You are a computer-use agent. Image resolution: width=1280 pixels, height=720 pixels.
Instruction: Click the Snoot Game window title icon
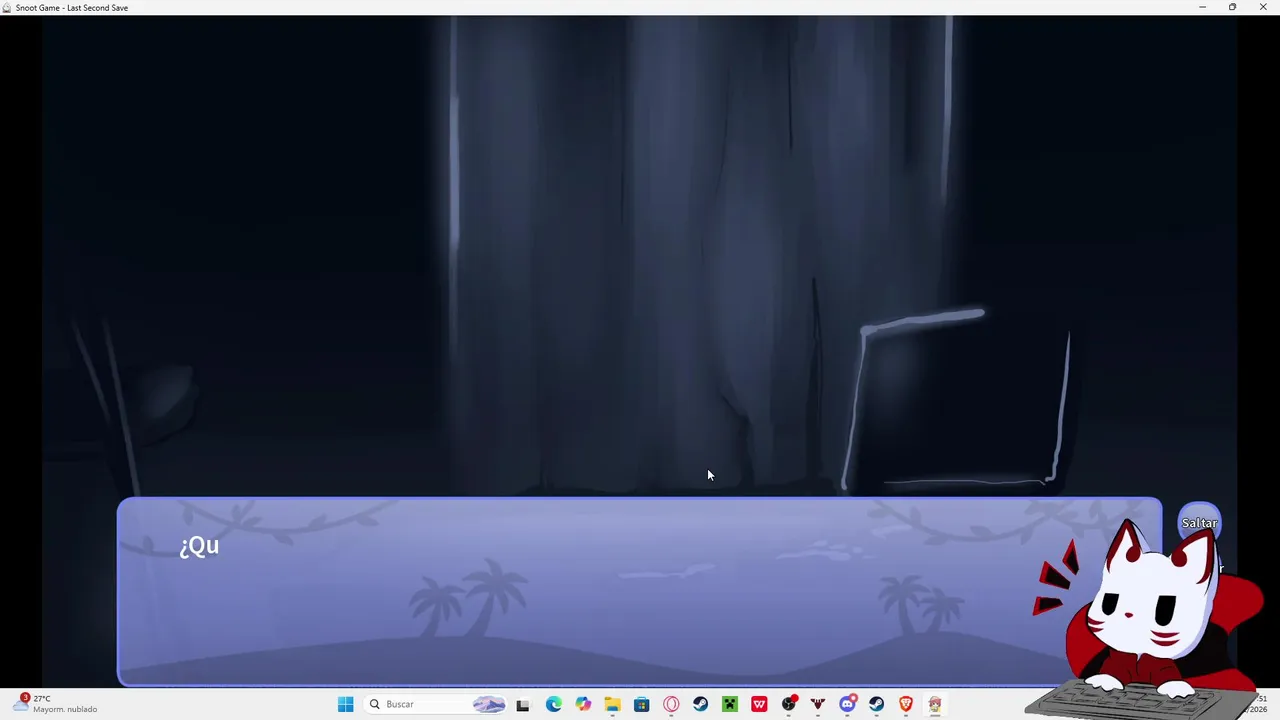pyautogui.click(x=8, y=7)
